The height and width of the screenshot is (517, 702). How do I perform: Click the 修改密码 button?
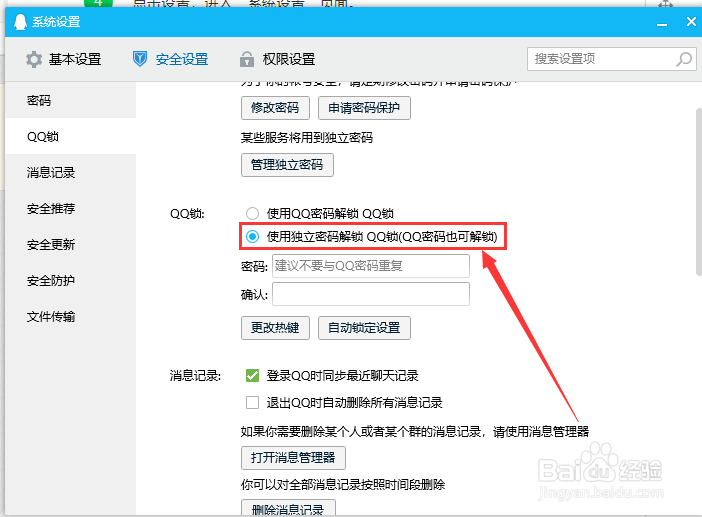(275, 108)
